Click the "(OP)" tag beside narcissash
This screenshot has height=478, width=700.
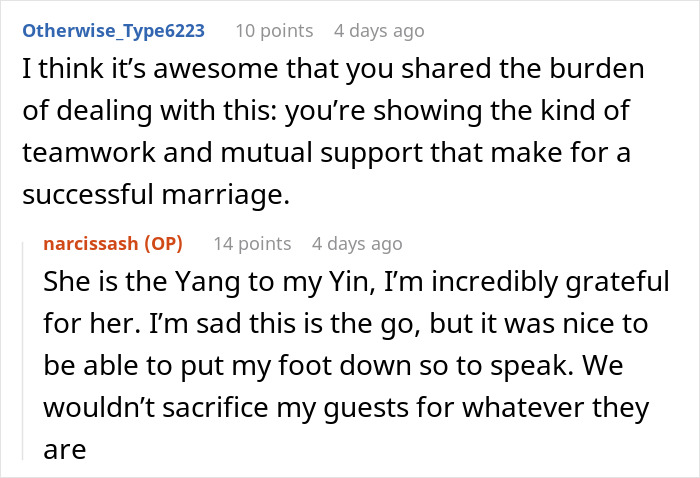point(162,244)
